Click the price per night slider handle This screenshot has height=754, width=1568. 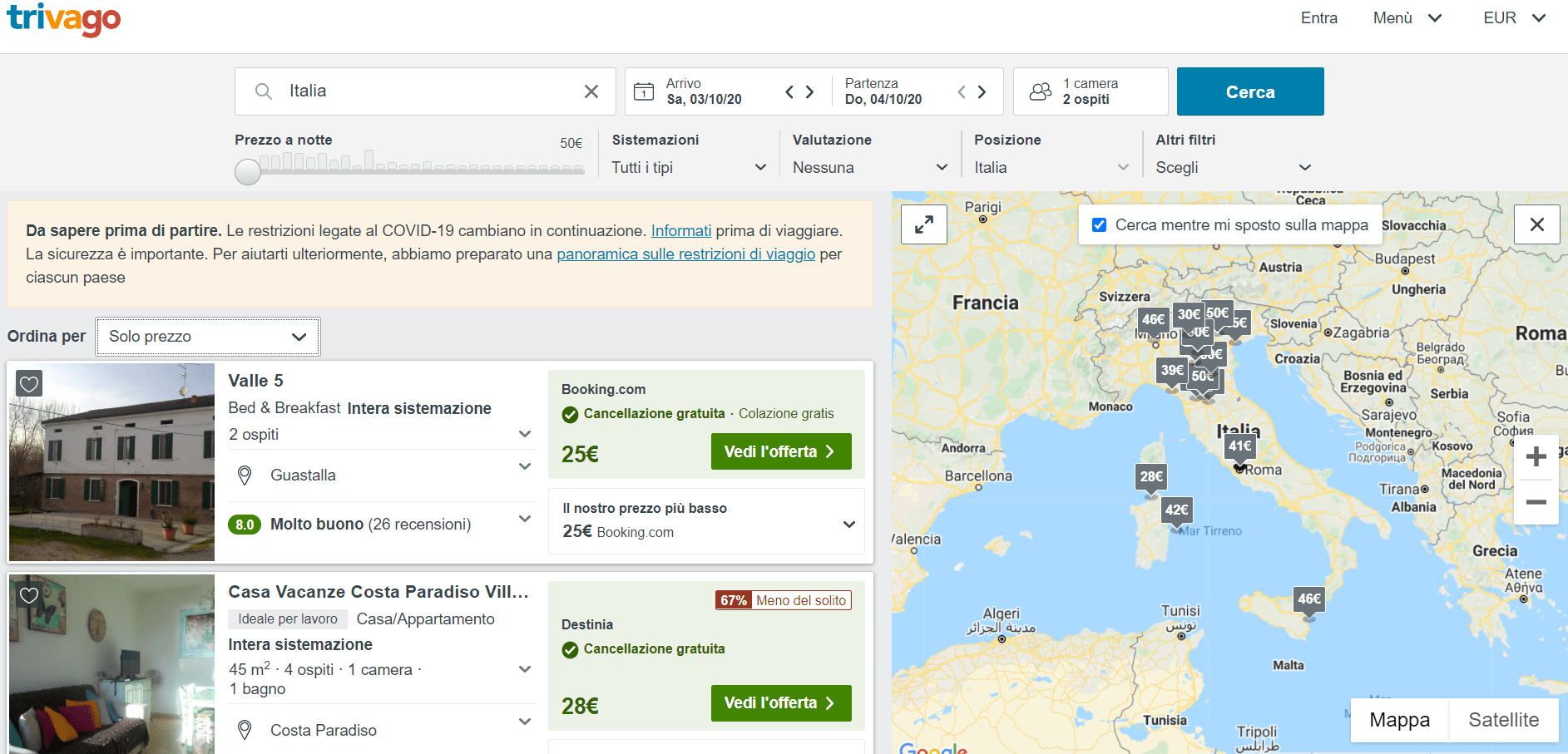(x=248, y=172)
